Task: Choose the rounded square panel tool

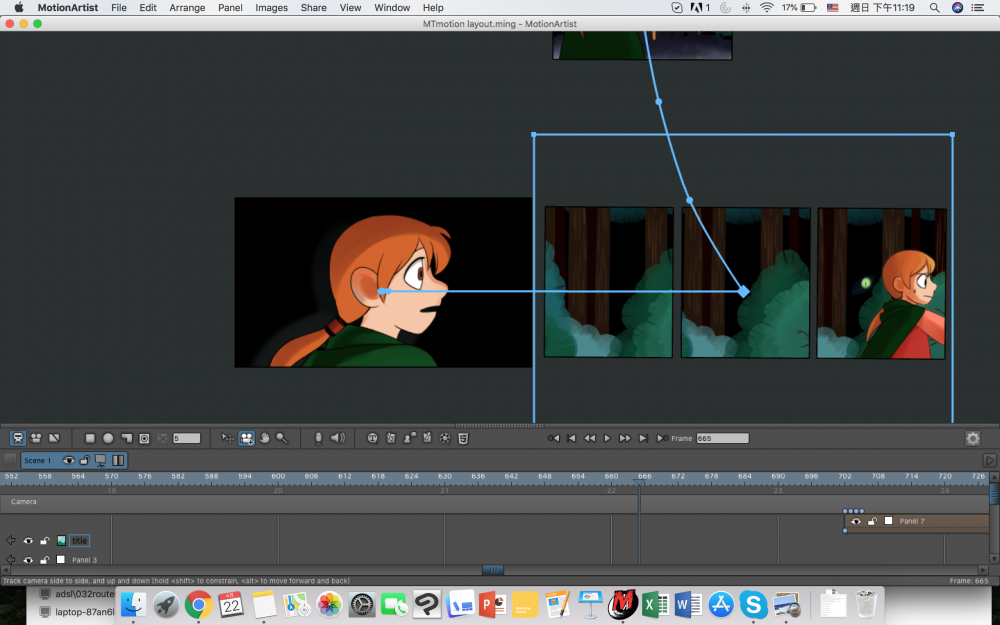Action: [144, 438]
